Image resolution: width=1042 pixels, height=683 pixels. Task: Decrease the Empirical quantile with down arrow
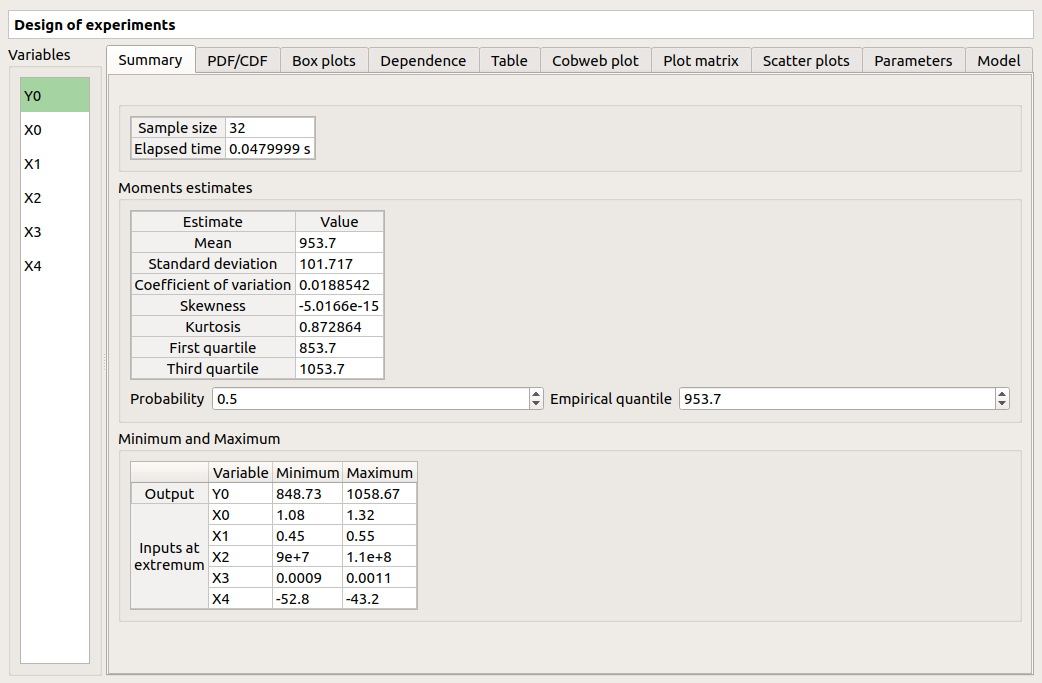click(x=1002, y=404)
